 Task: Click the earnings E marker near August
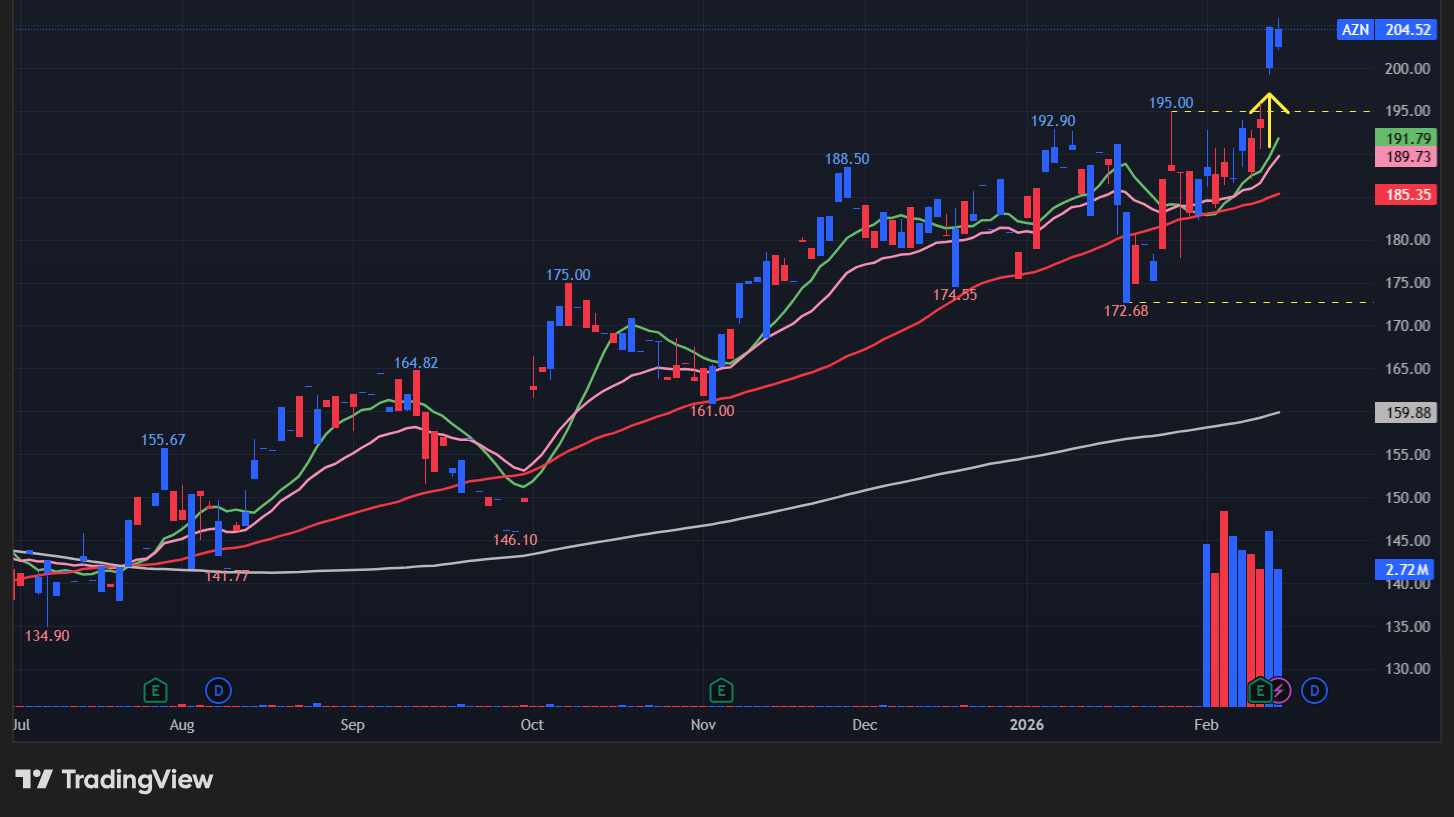[155, 690]
